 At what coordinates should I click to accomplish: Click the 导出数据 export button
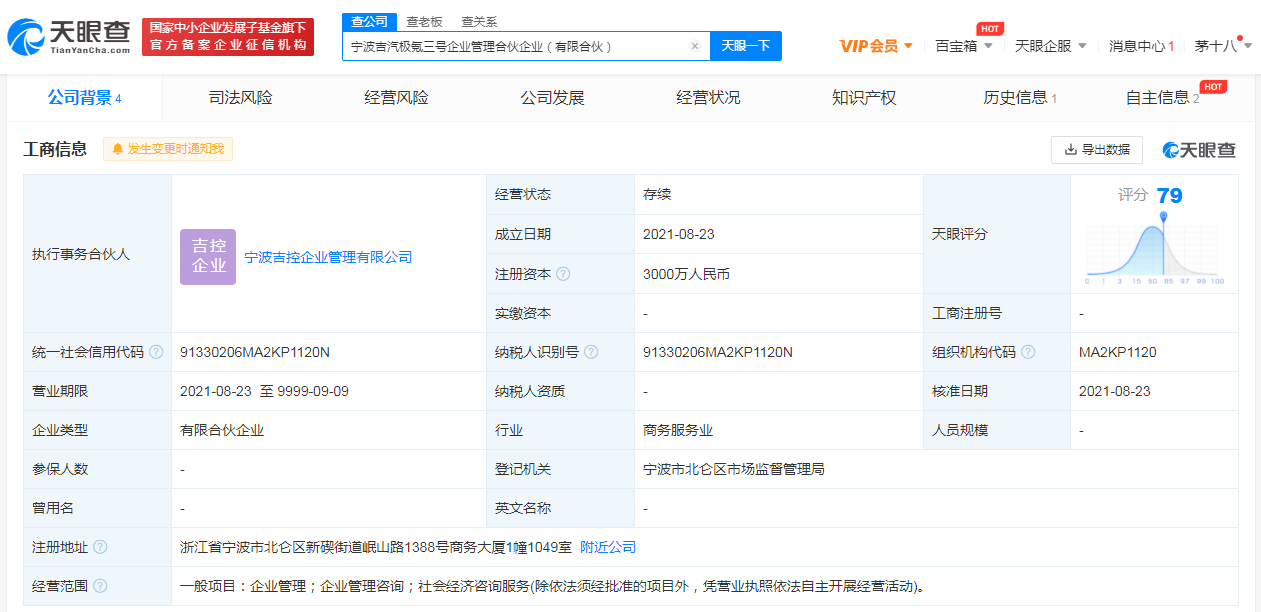tap(1097, 150)
